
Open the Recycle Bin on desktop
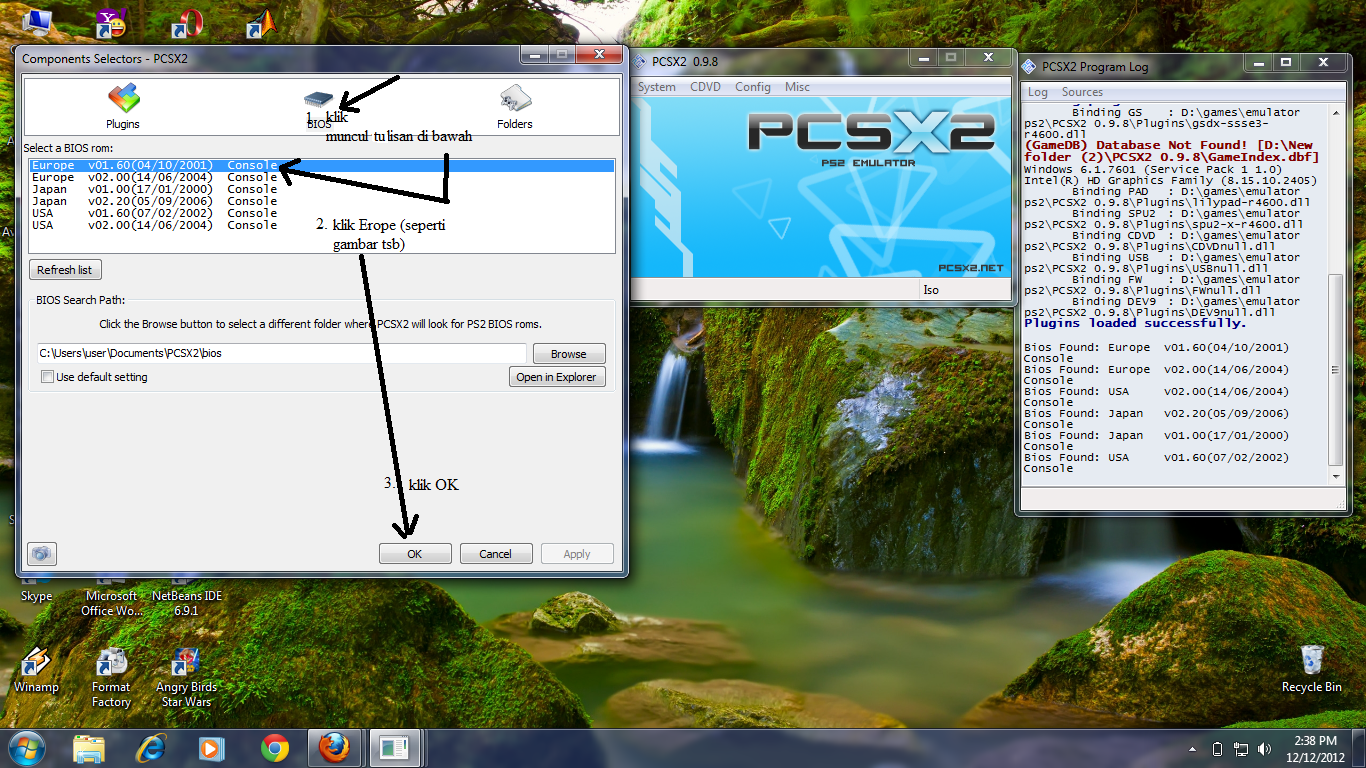[x=1312, y=669]
